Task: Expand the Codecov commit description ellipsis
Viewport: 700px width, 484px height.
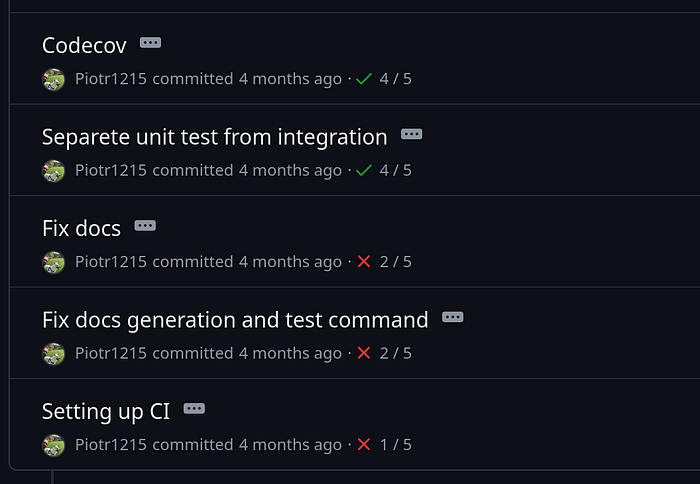Action: (150, 43)
